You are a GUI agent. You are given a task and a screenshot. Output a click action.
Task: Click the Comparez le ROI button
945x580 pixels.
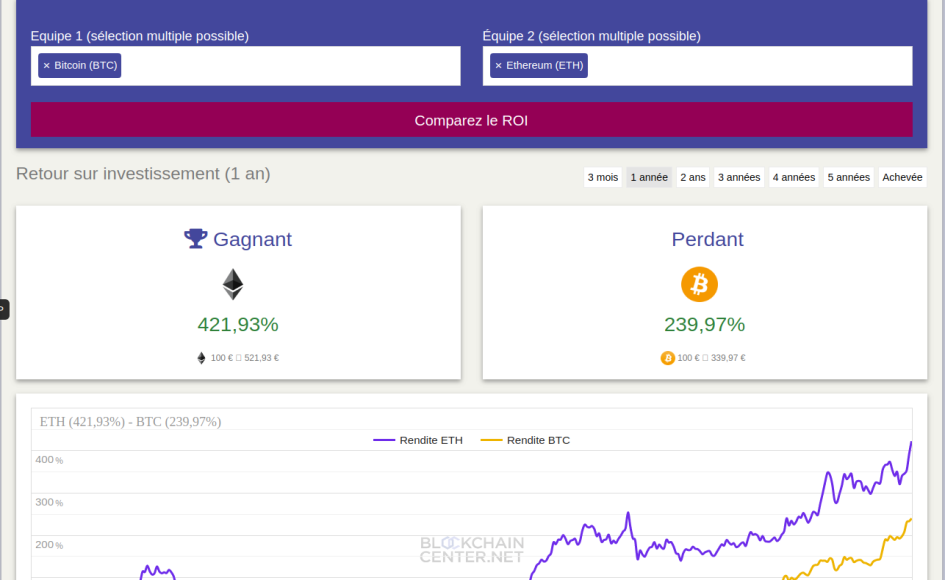coord(471,120)
